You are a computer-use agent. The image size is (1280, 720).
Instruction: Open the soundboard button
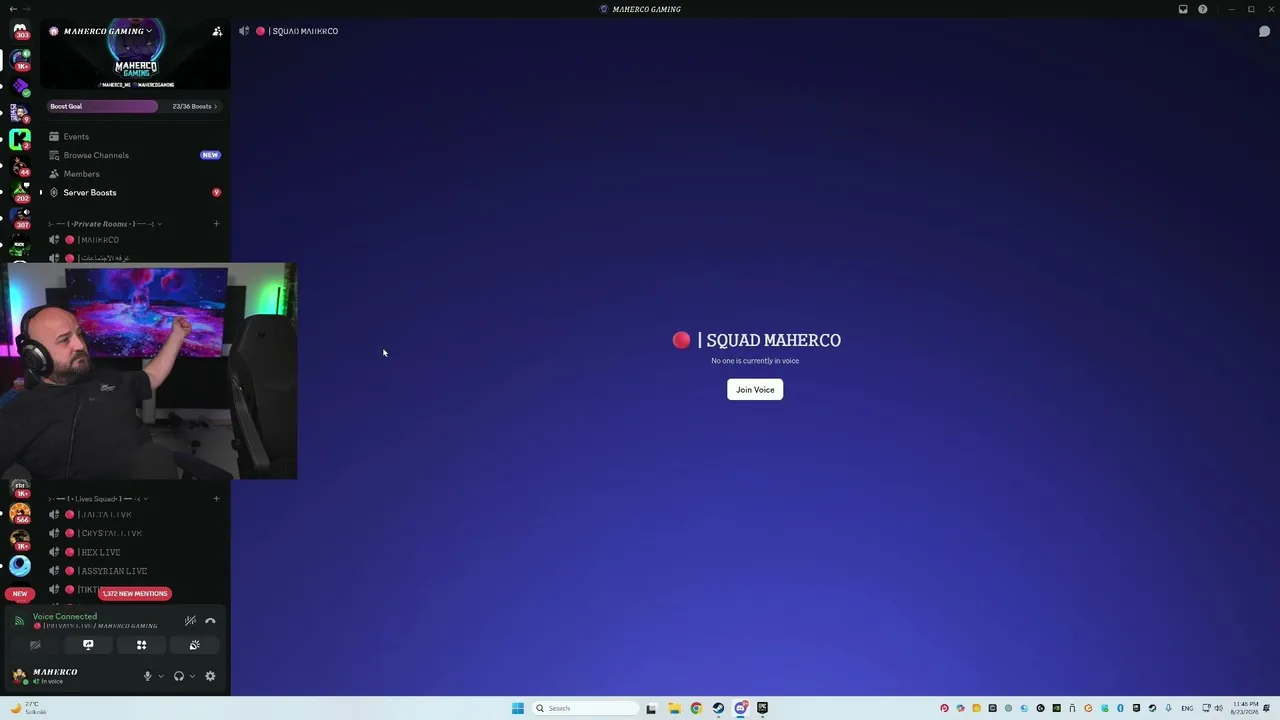coord(194,645)
